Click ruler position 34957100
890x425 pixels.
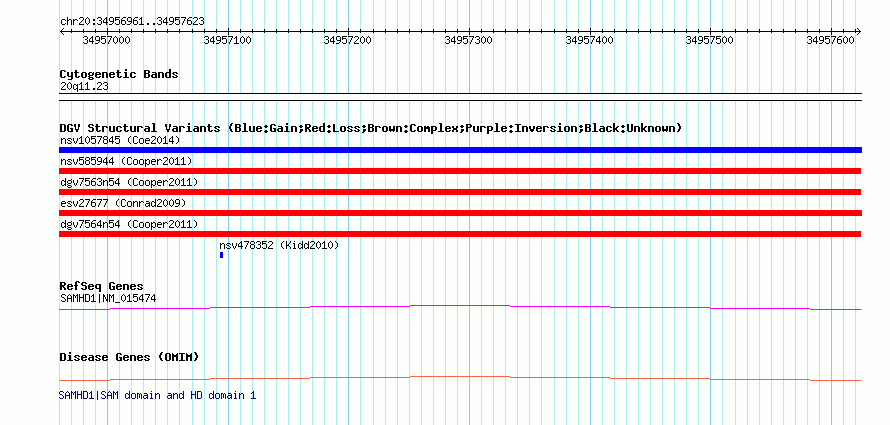[228, 40]
